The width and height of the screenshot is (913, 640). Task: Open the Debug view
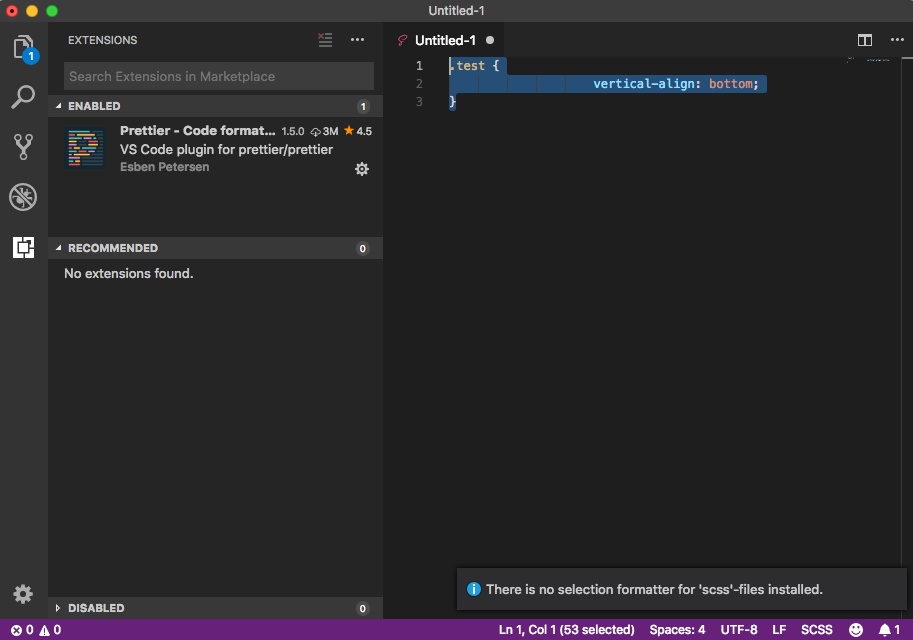[x=23, y=197]
